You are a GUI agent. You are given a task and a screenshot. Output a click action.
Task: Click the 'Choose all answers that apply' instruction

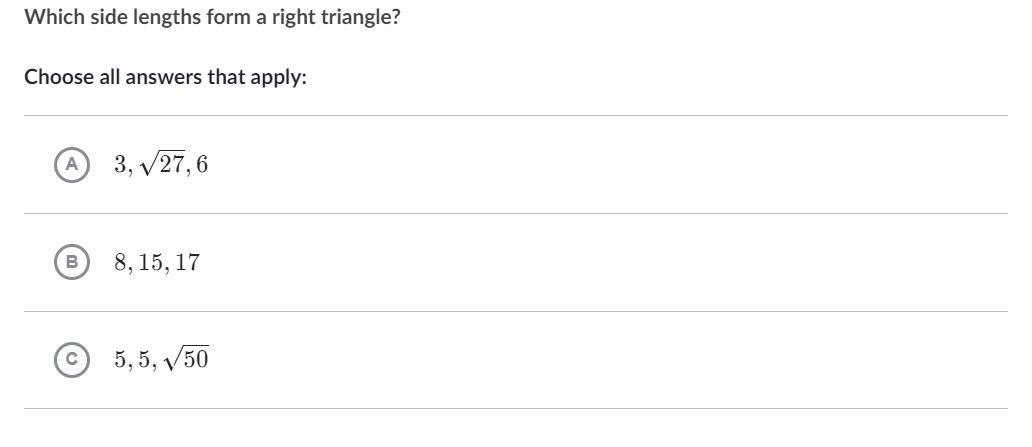pyautogui.click(x=166, y=78)
